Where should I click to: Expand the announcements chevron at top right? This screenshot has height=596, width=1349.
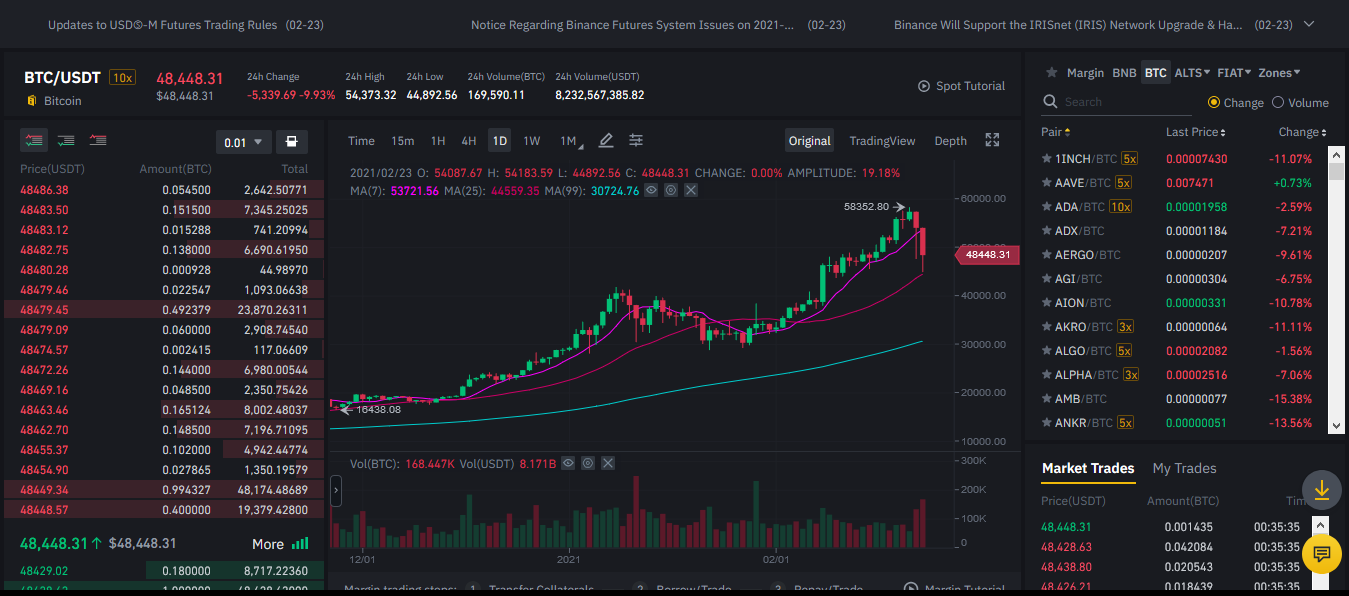1311,24
